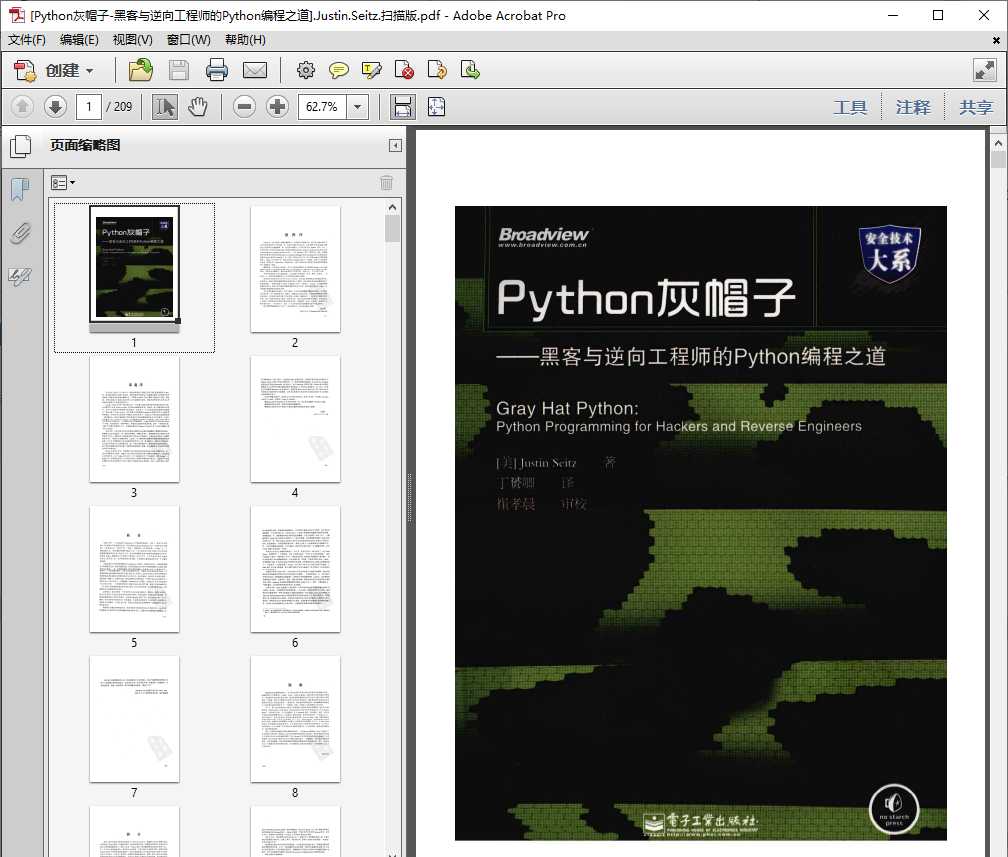Select page 5 thumbnail

134,569
